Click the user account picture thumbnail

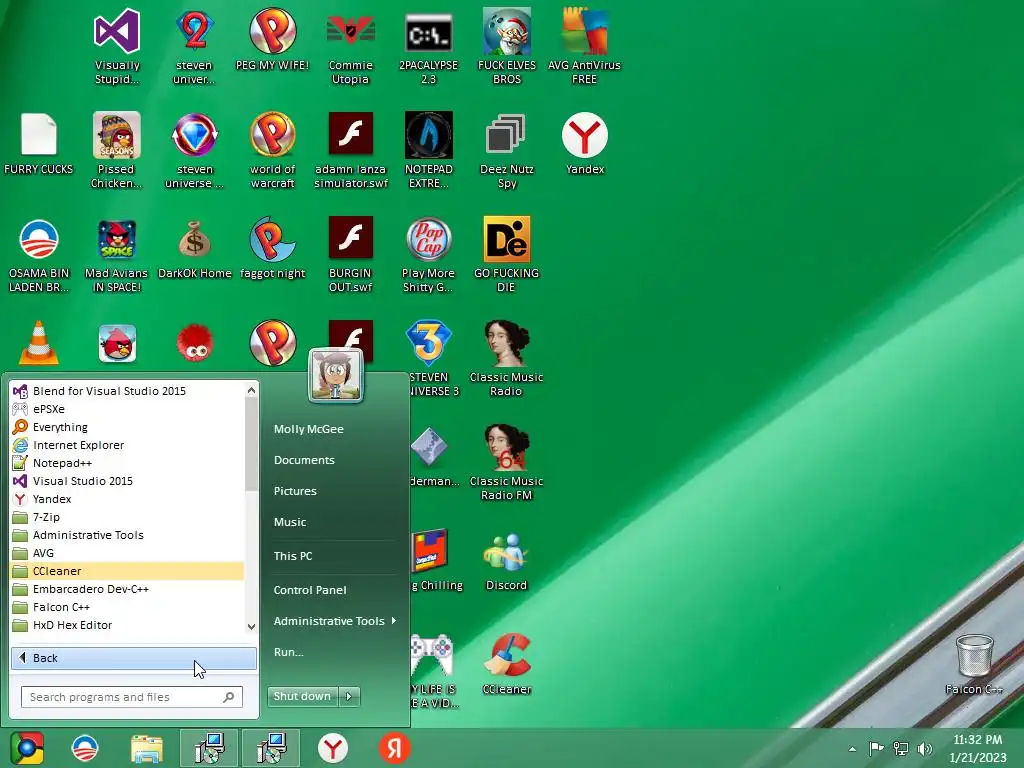336,376
